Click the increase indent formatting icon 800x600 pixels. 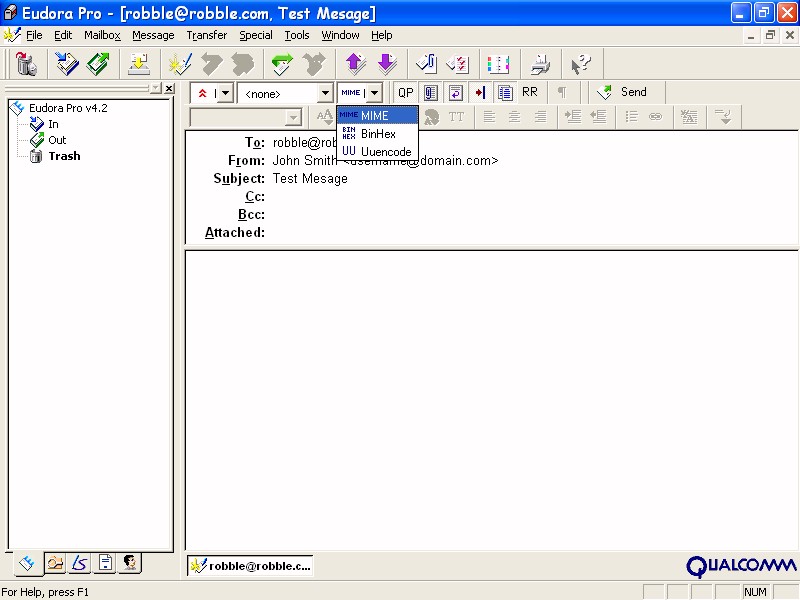(x=572, y=117)
